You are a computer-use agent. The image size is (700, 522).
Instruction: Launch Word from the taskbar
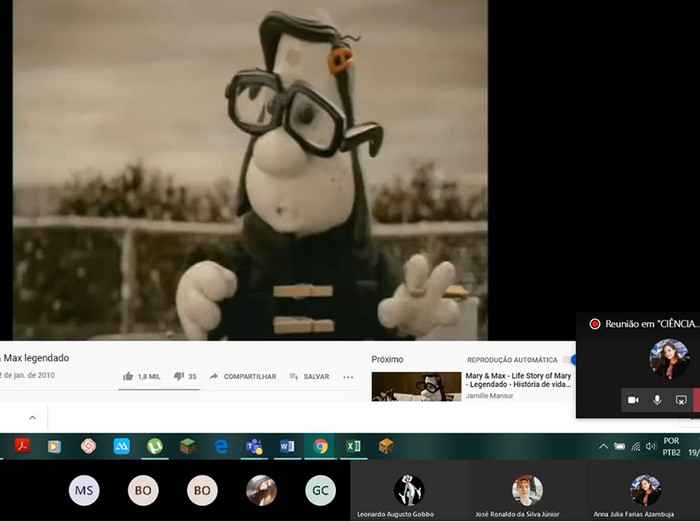[287, 446]
